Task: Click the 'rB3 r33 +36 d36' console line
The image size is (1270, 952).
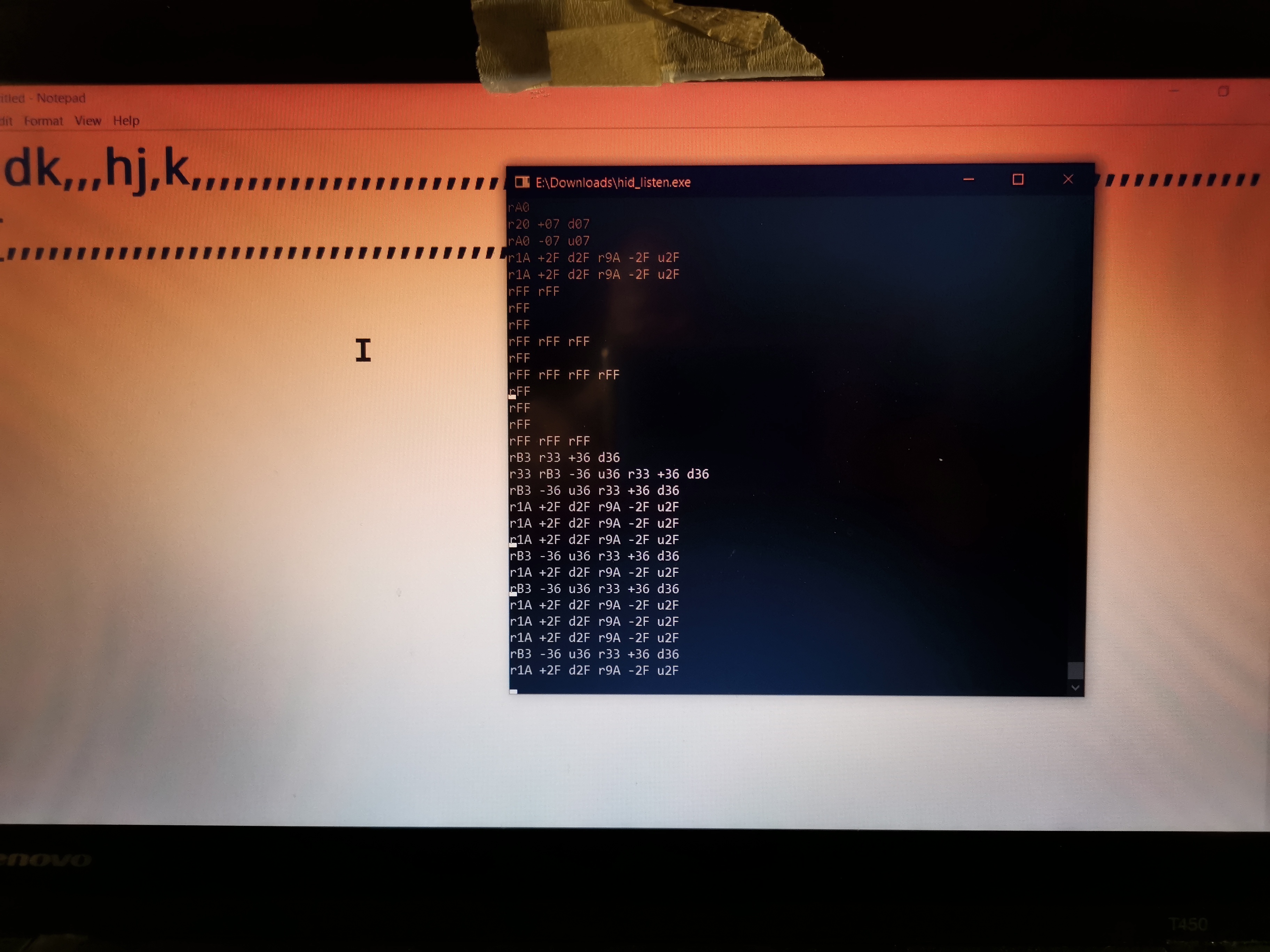Action: 564,457
